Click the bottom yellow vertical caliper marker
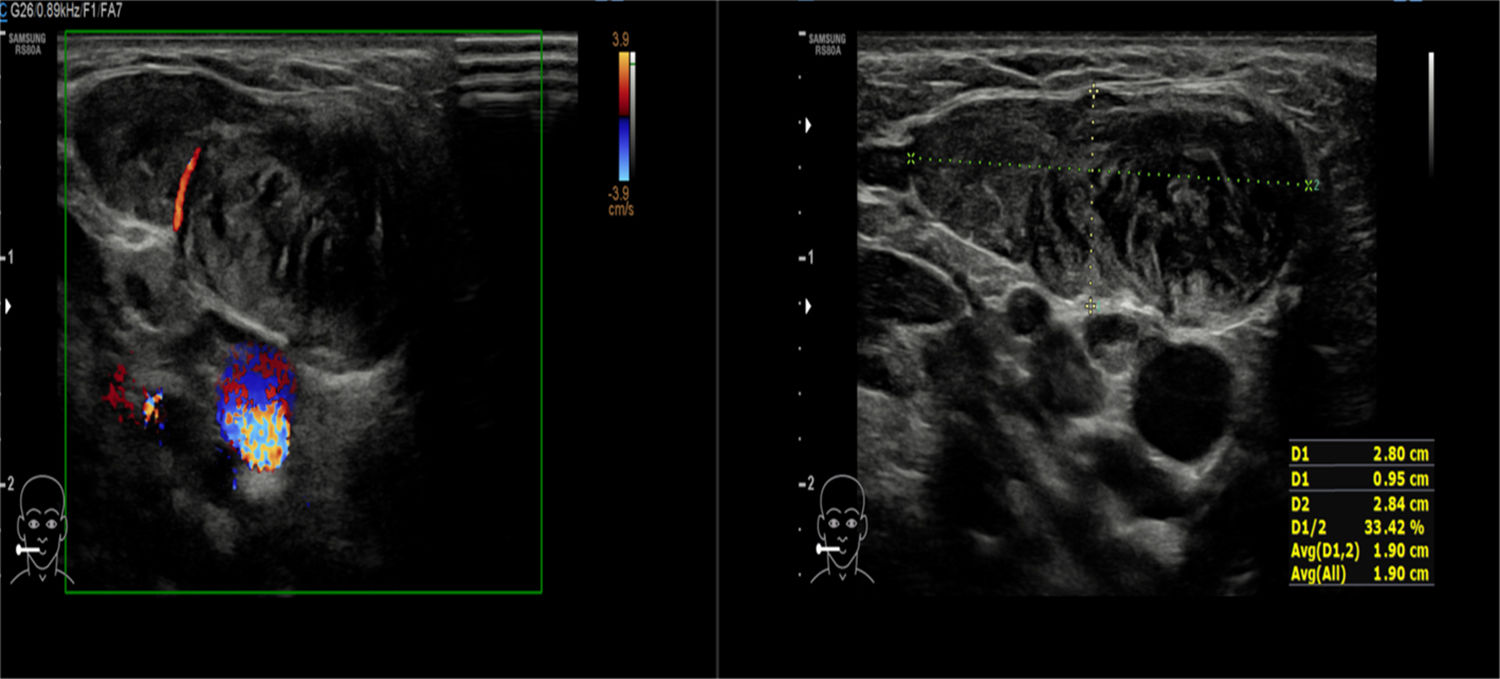 1091,305
